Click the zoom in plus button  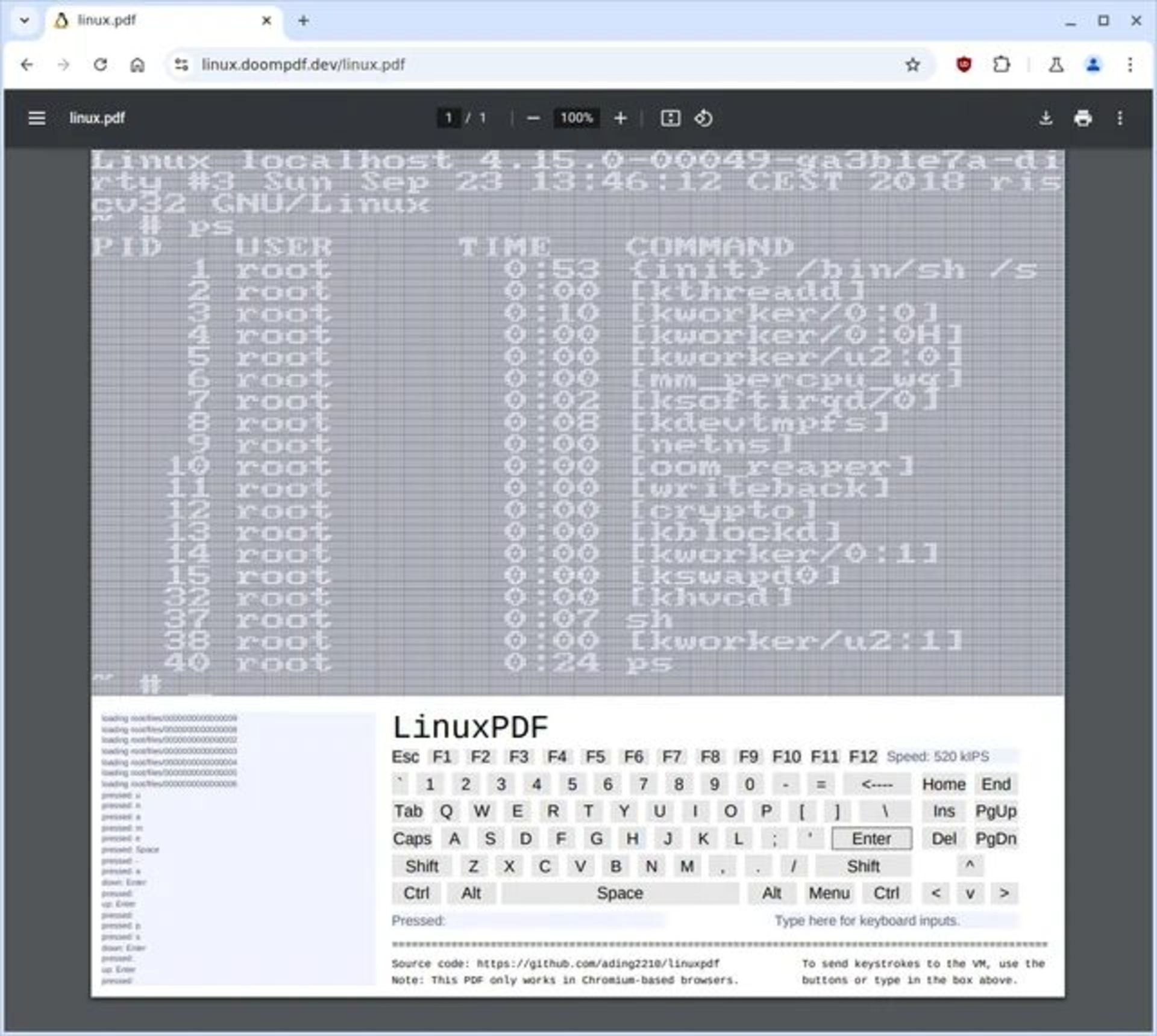click(x=621, y=119)
